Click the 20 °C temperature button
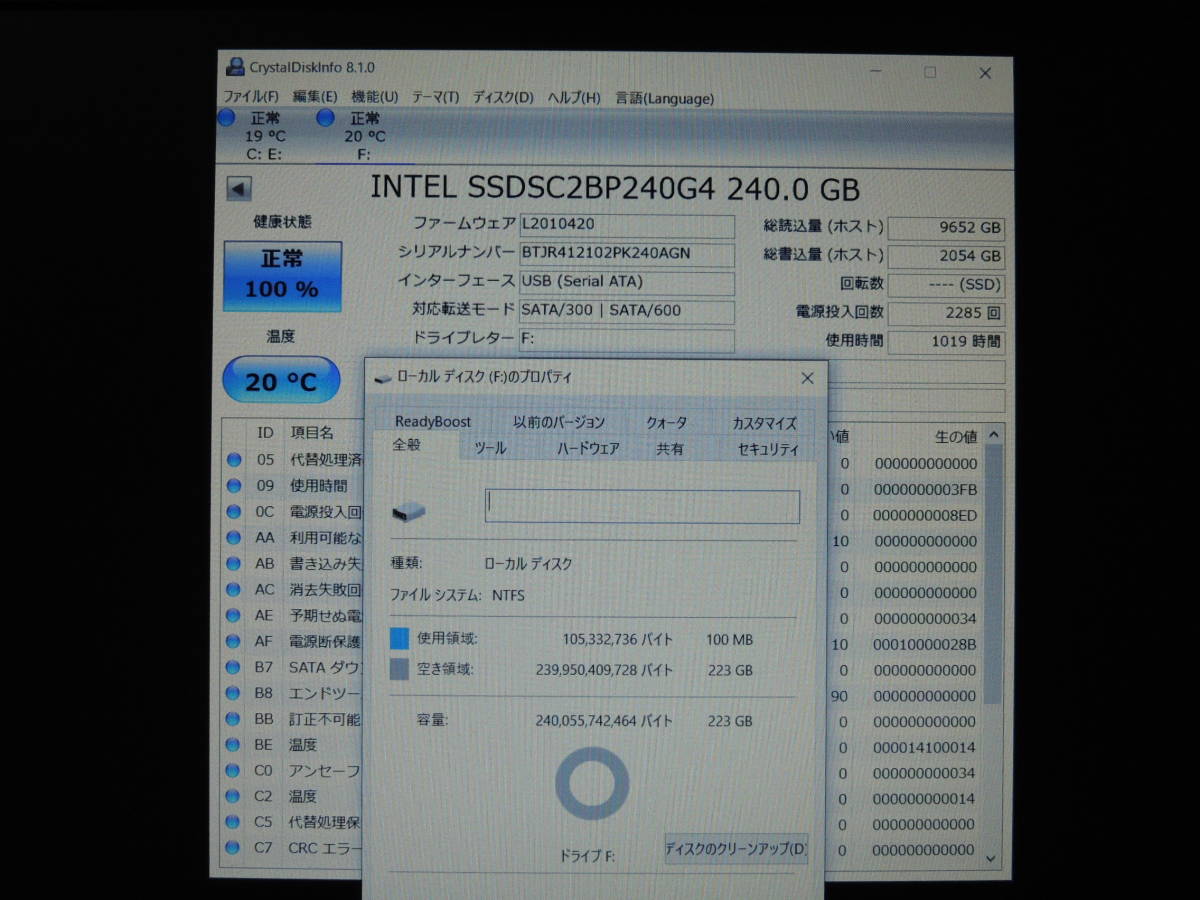Viewport: 1200px width, 900px height. [281, 380]
